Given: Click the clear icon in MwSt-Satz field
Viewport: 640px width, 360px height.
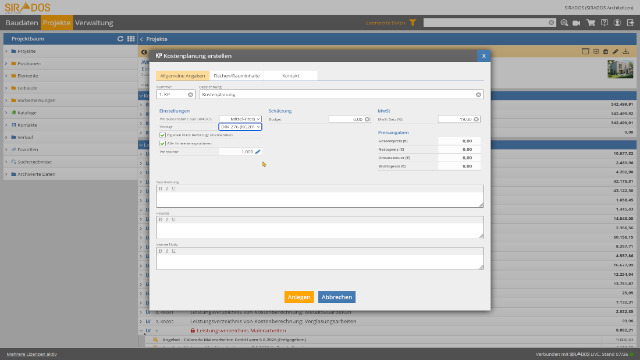Looking at the screenshot, I should click(476, 119).
